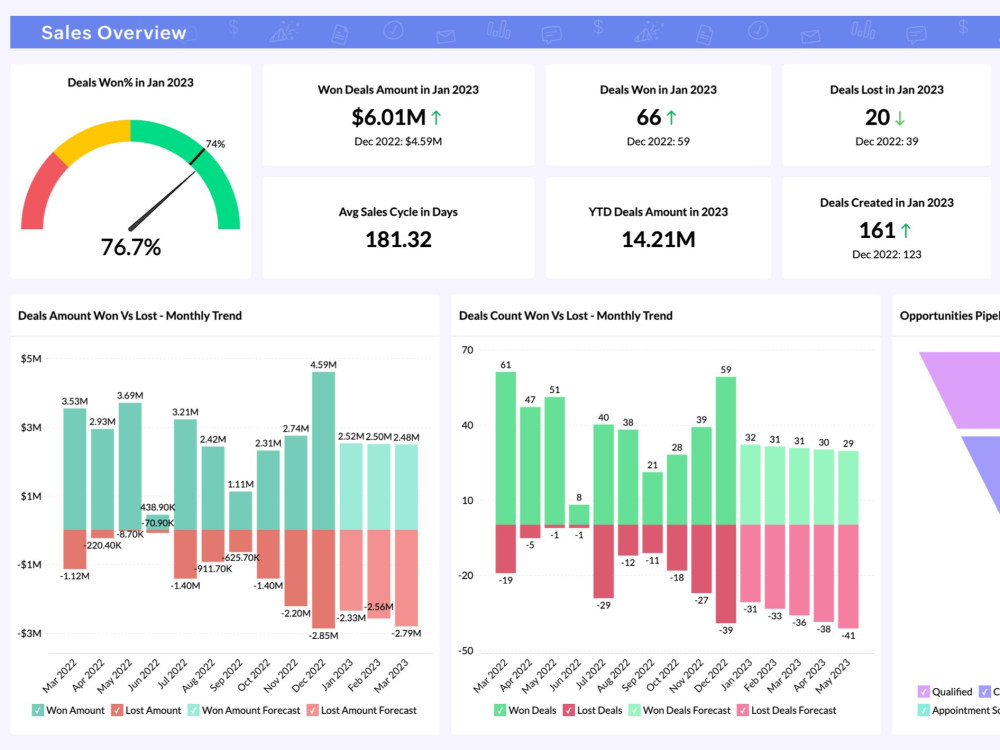
Task: Toggle the Won Deals Forecast legend checkbox
Action: click(635, 710)
